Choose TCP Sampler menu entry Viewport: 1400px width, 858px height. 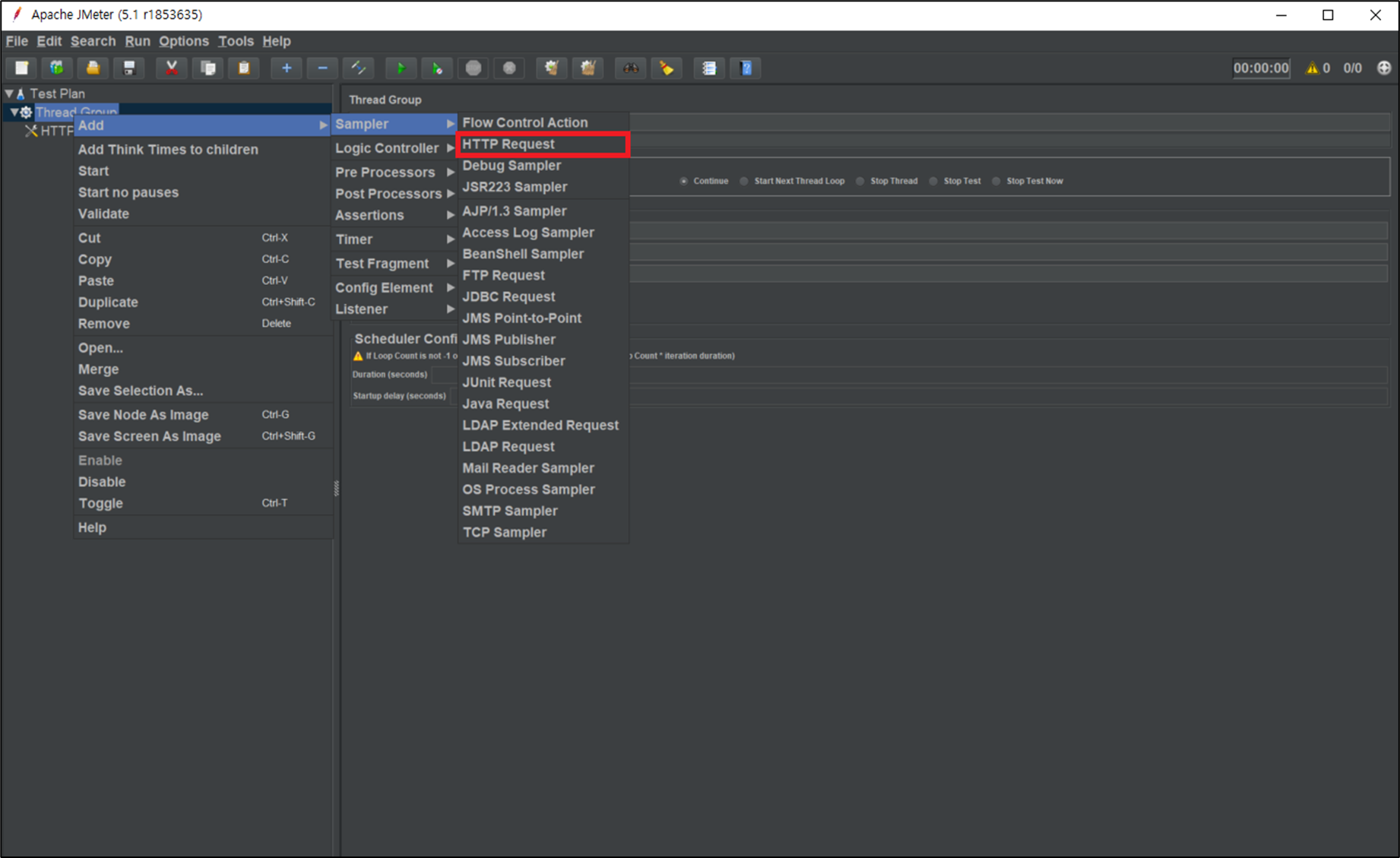pyautogui.click(x=543, y=533)
